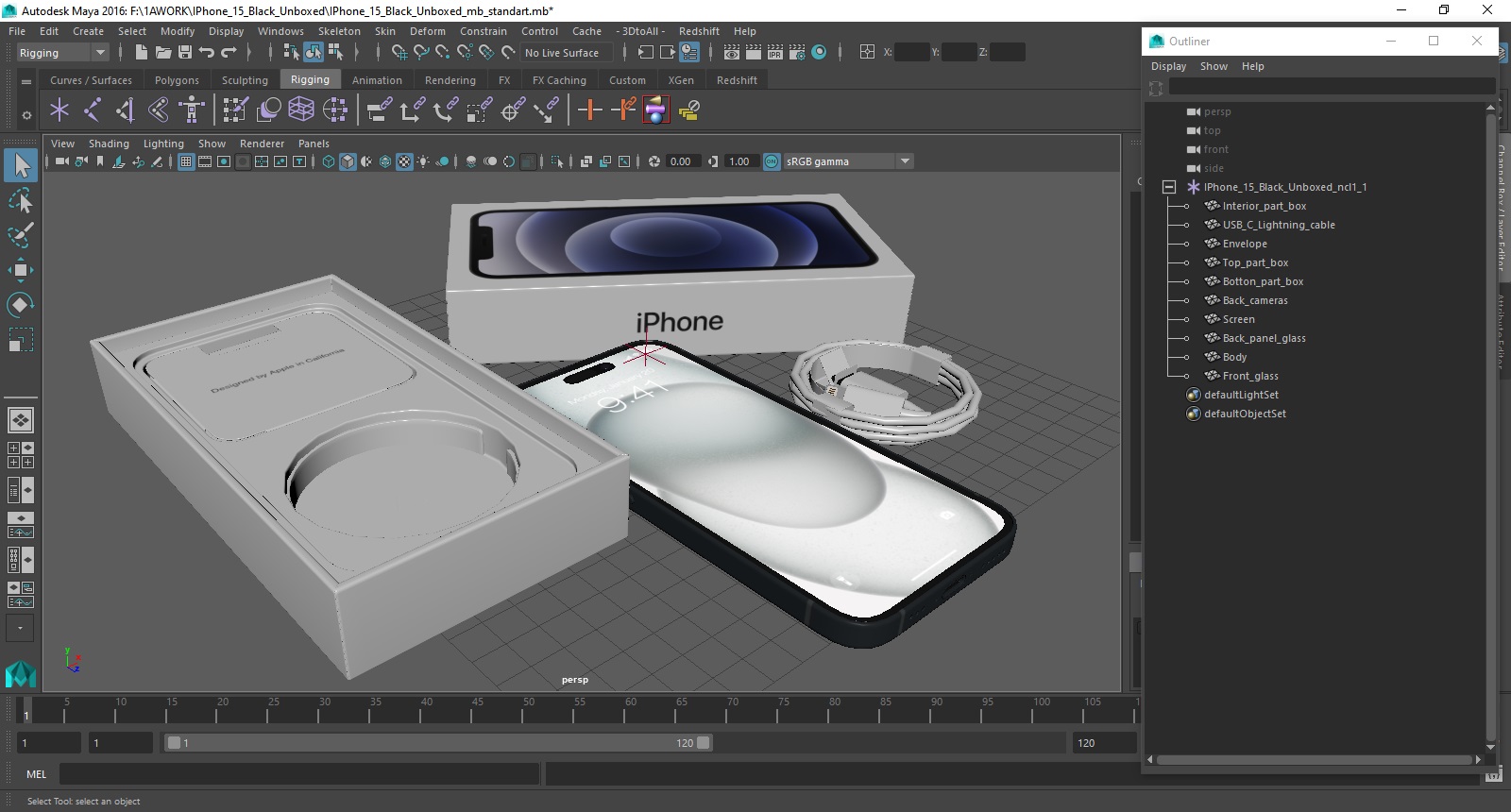Collapse the IPhone_15_Black_Unboxed_ncl1_1 group
1511x812 pixels.
coord(1169,187)
